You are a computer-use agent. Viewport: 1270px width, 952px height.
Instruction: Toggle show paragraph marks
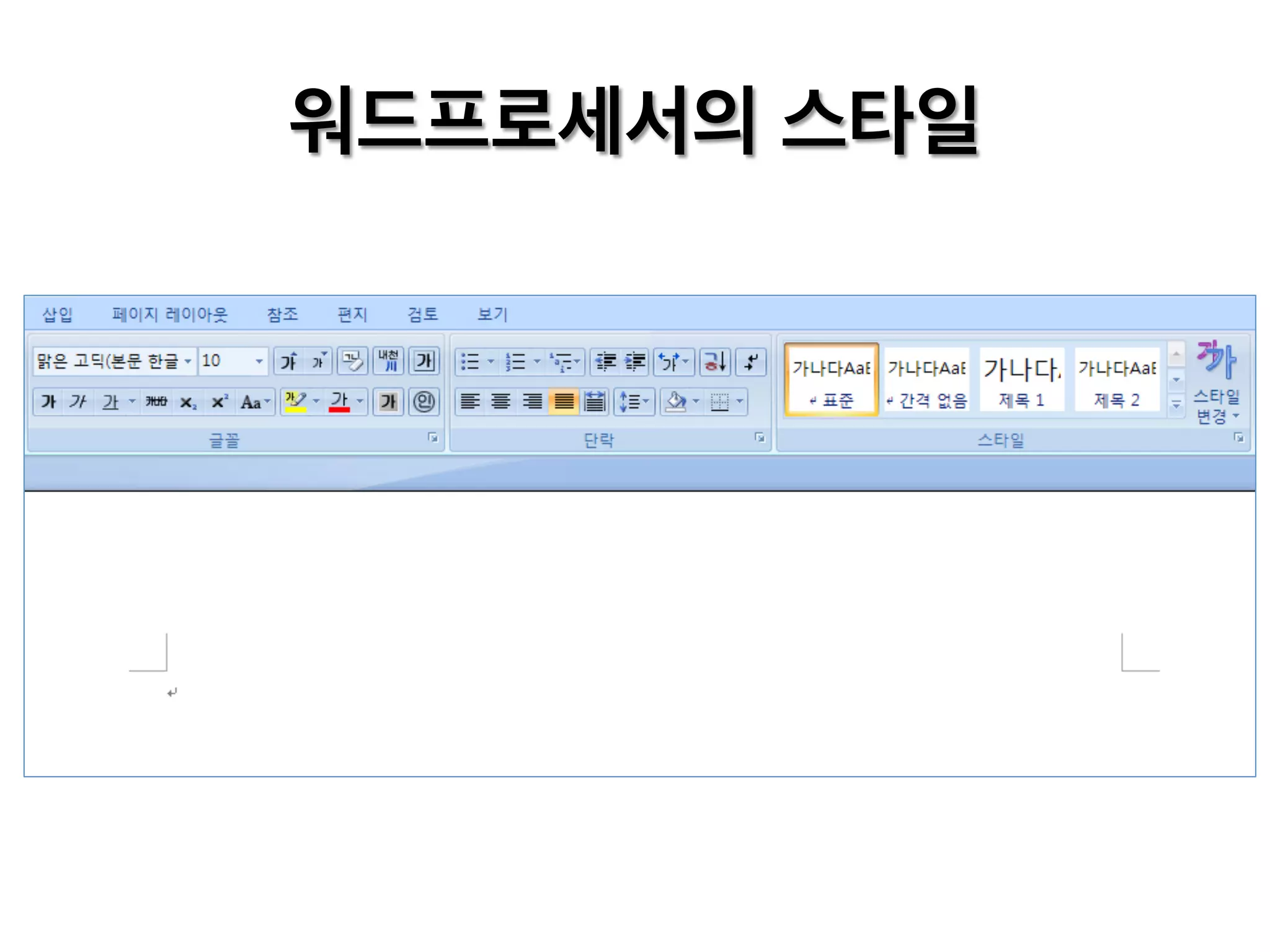coord(751,361)
